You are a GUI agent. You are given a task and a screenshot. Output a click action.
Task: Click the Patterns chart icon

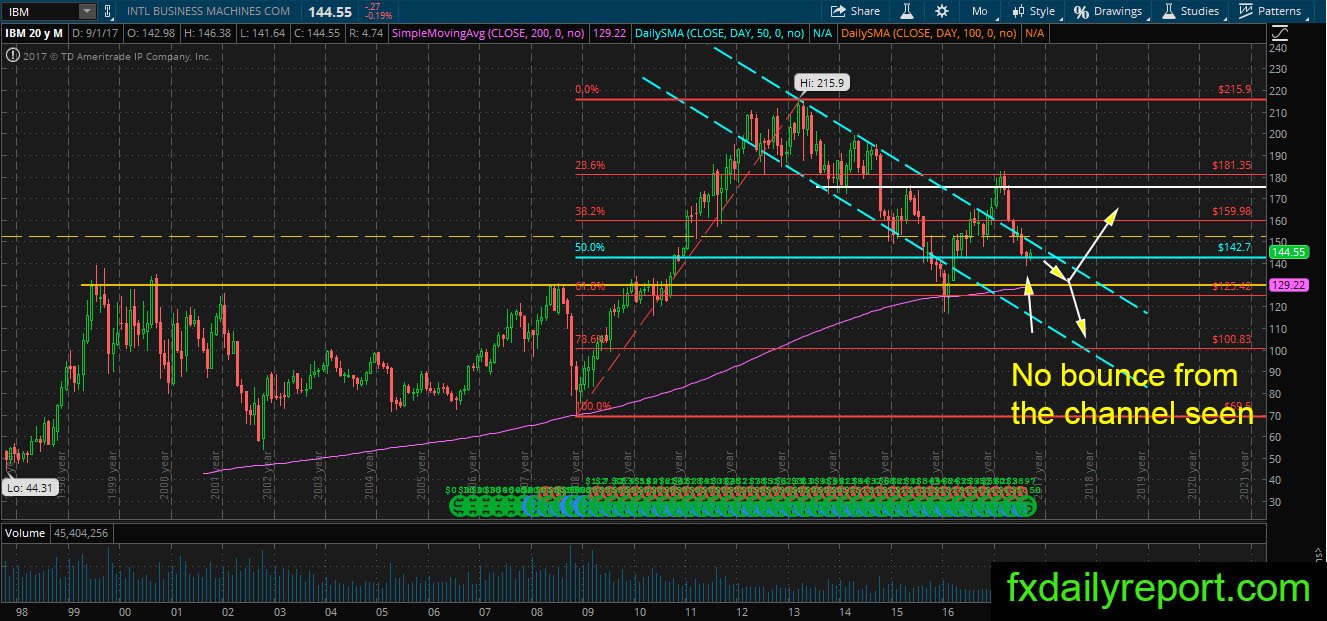point(1245,11)
